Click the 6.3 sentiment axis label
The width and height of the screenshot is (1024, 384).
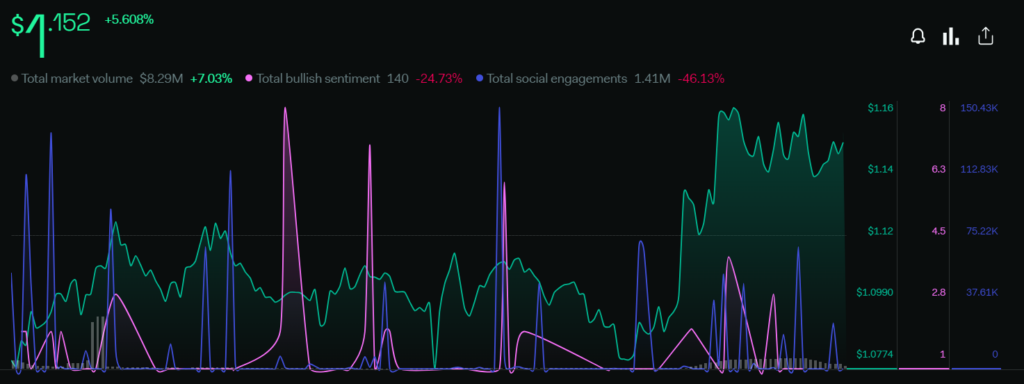(939, 169)
